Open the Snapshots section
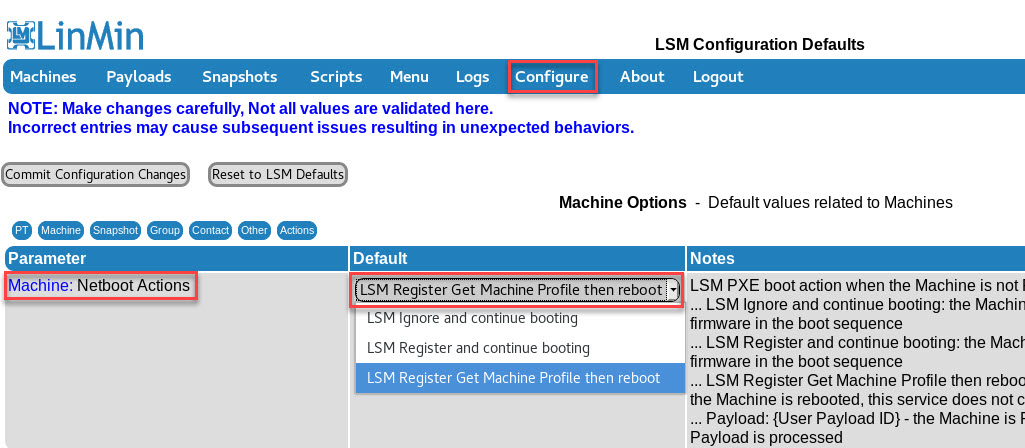This screenshot has width=1025, height=448. click(239, 77)
